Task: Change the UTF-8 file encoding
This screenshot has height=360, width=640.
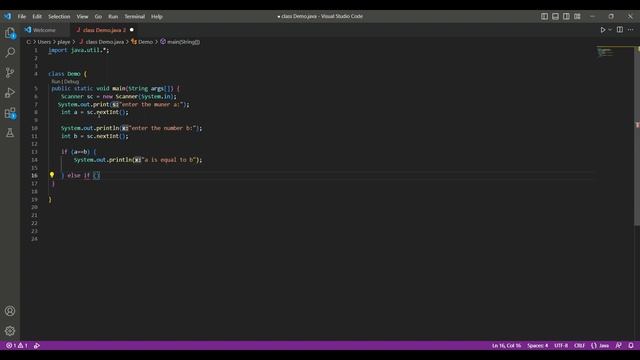Action: point(561,345)
